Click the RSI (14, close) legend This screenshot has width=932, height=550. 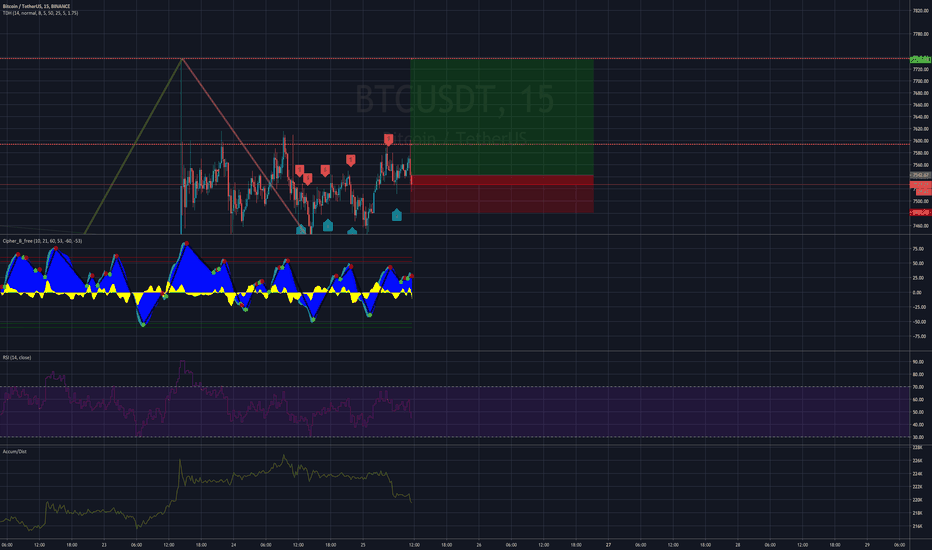17,357
